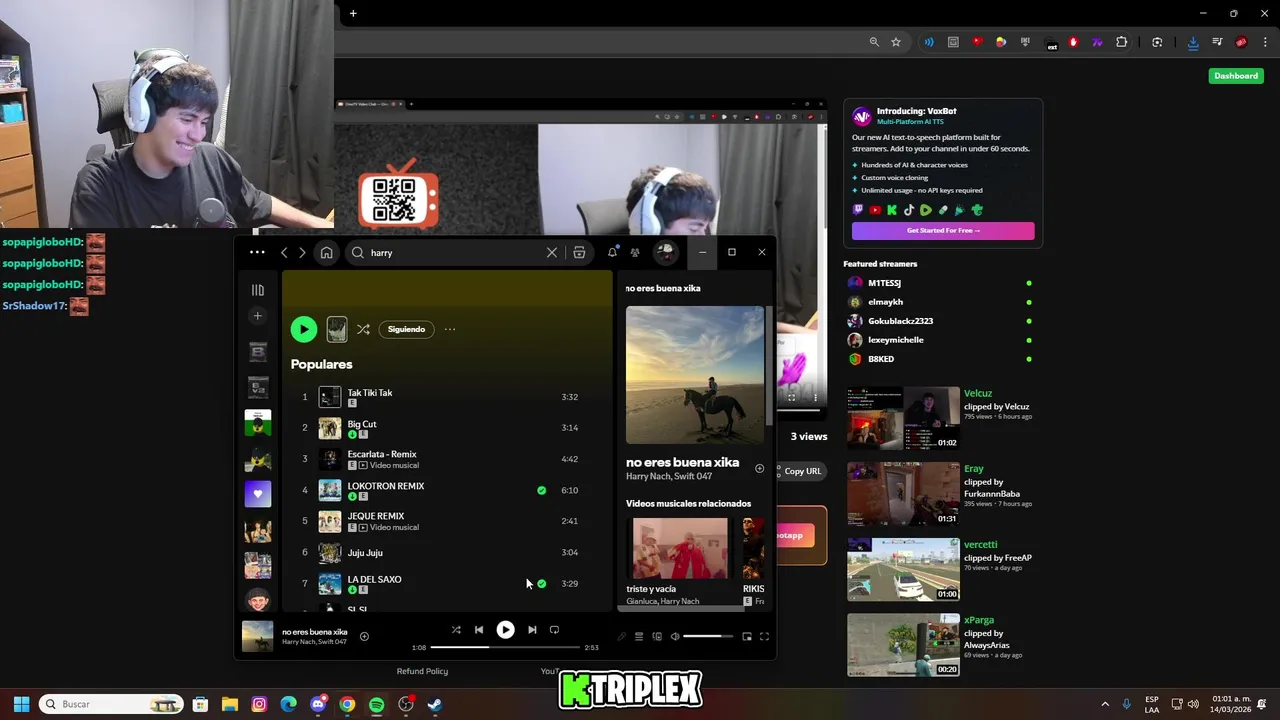Image resolution: width=1280 pixels, height=720 pixels.
Task: Adjust Spotify volume slider
Action: [x=708, y=636]
